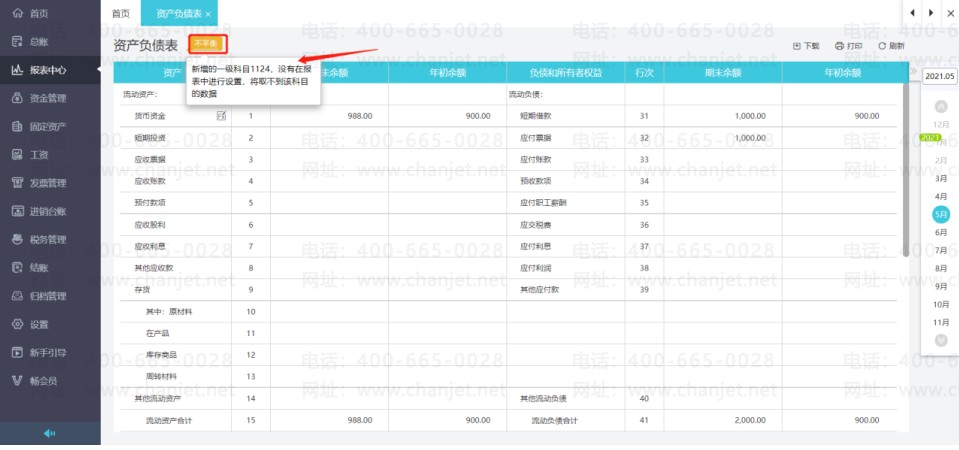Click the 设置 gear icon in sidebar
959x450 pixels.
coord(18,324)
